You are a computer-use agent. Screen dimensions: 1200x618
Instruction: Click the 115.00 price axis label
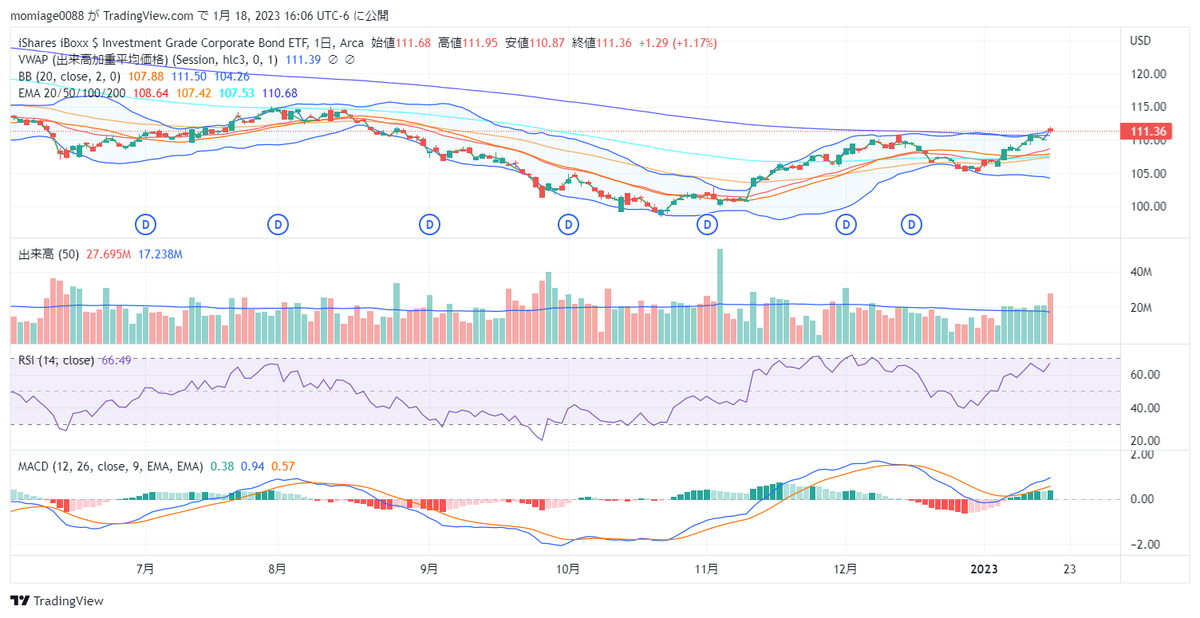coord(1147,107)
